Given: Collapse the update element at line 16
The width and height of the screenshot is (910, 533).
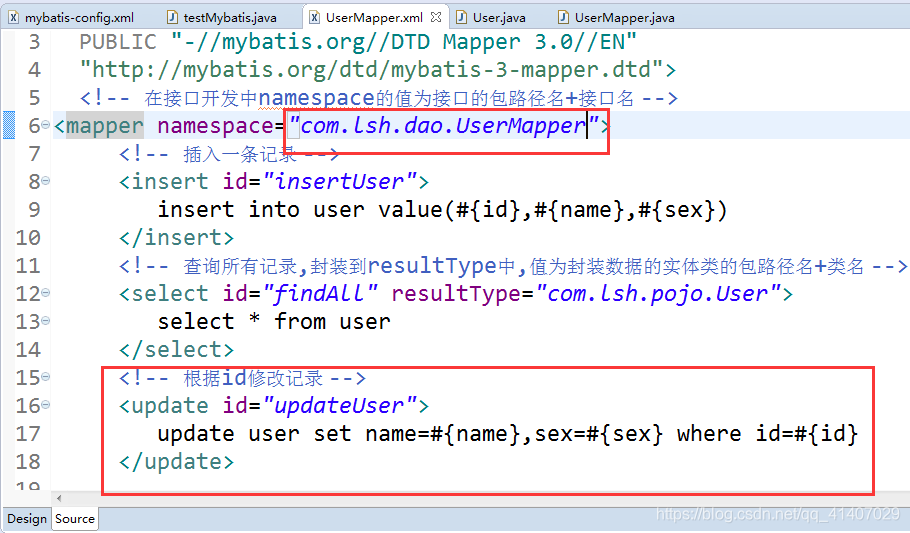Looking at the screenshot, I should click(46, 405).
